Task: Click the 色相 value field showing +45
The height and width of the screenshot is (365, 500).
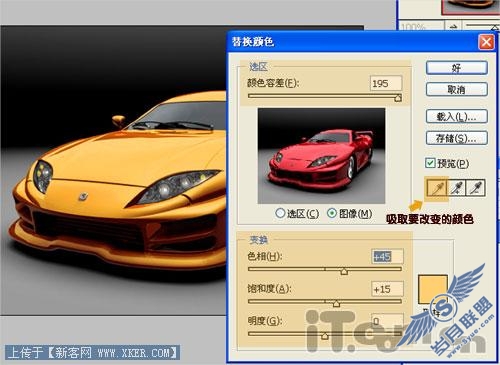Action: (x=387, y=256)
